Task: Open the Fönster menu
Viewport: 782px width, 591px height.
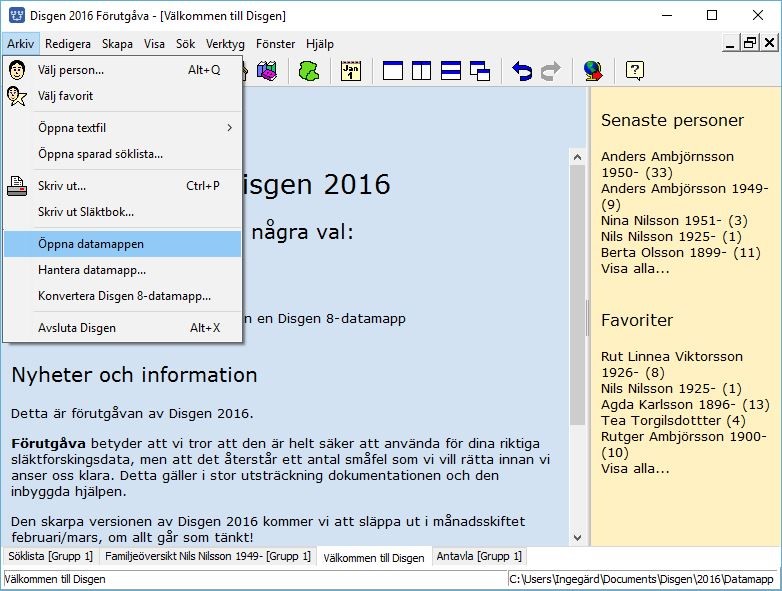Action: coord(275,44)
